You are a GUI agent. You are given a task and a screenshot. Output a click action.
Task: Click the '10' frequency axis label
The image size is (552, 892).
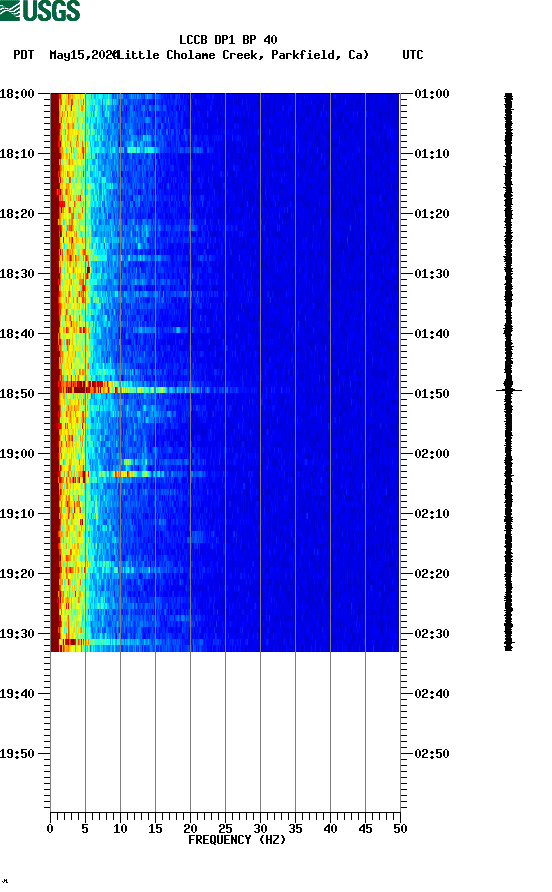point(120,829)
